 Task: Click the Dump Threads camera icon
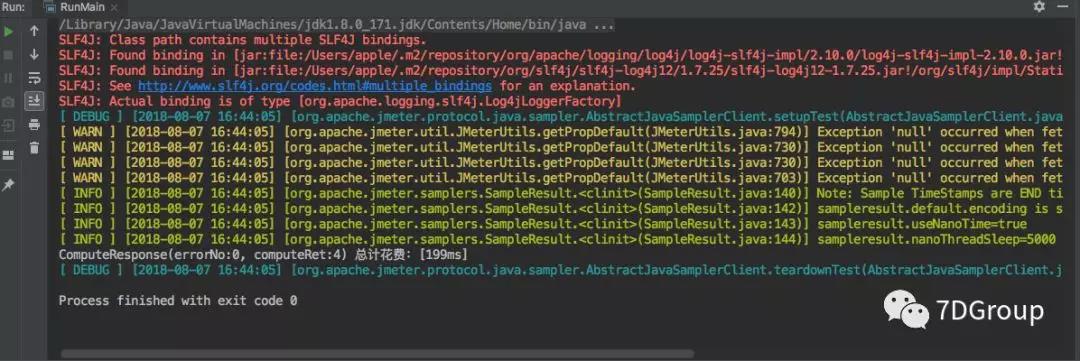[x=8, y=102]
